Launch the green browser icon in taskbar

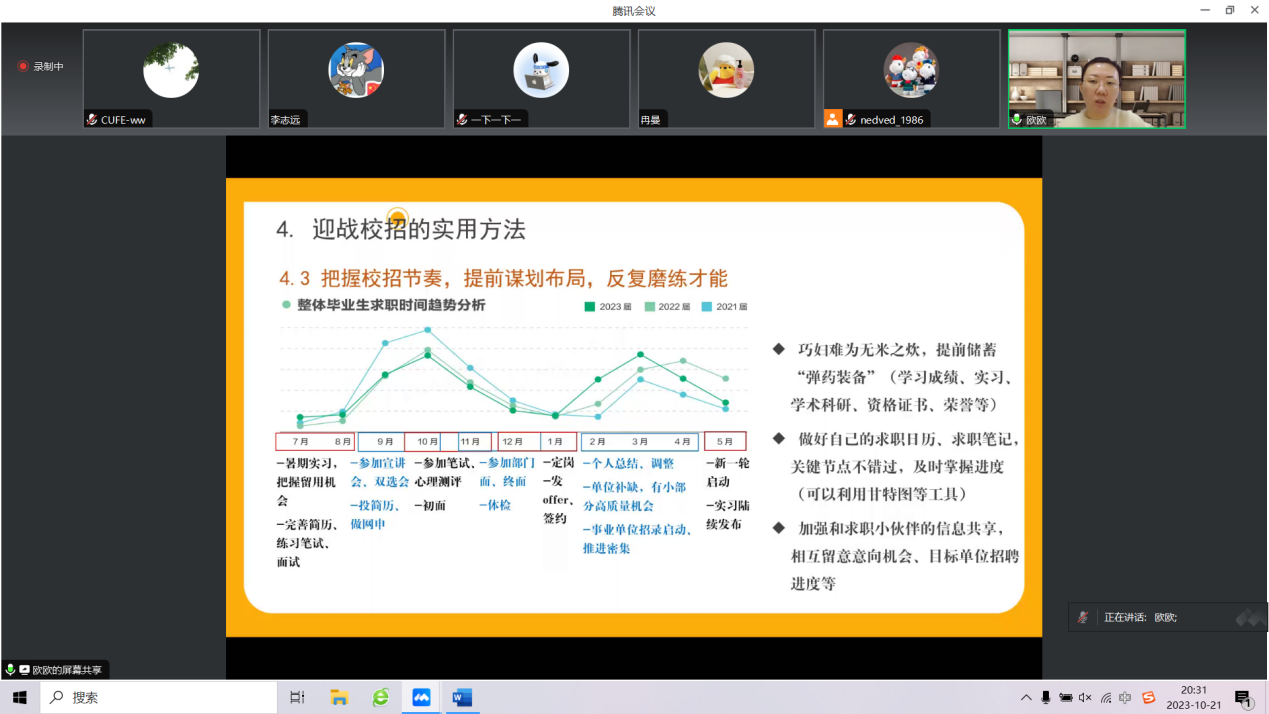[x=380, y=697]
